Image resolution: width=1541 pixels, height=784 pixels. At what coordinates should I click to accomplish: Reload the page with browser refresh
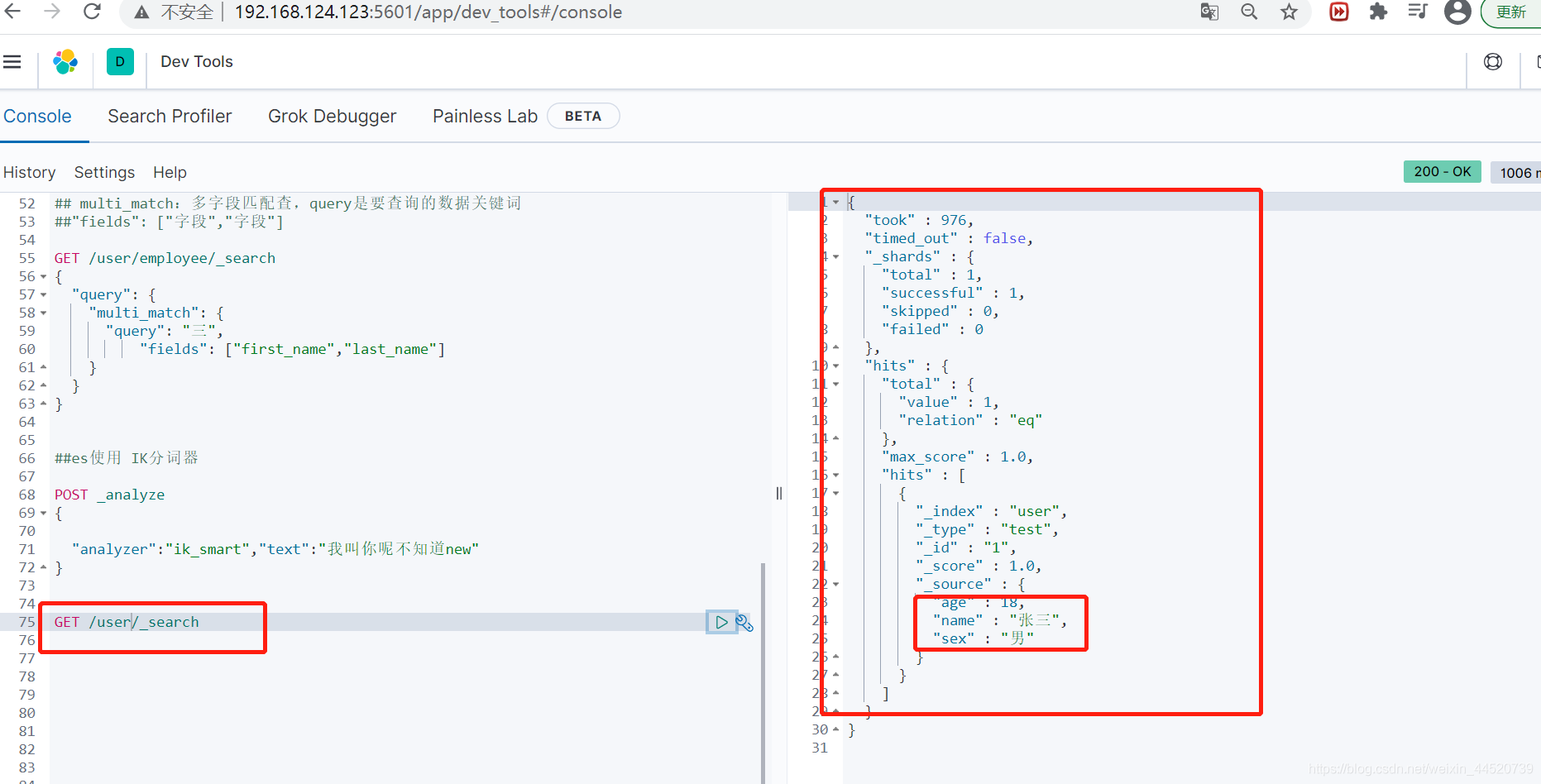point(92,12)
